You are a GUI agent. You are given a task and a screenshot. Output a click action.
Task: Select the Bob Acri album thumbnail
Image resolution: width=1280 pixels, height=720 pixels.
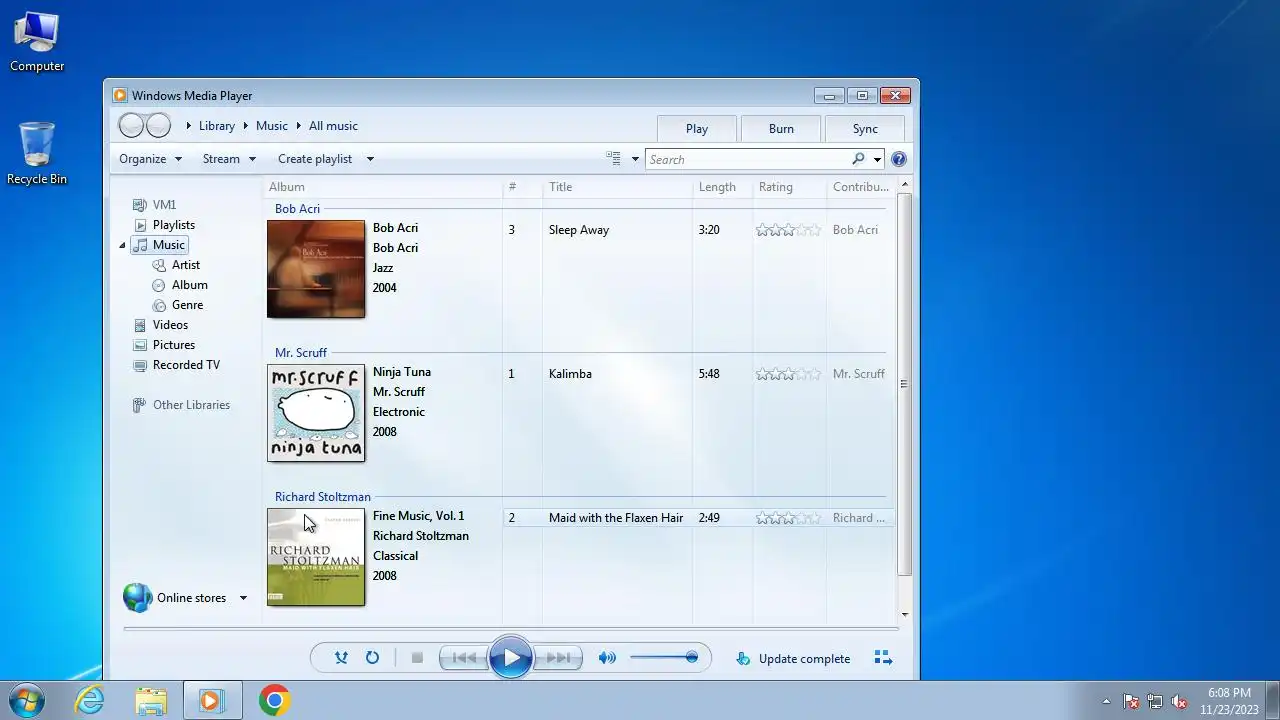(x=316, y=269)
